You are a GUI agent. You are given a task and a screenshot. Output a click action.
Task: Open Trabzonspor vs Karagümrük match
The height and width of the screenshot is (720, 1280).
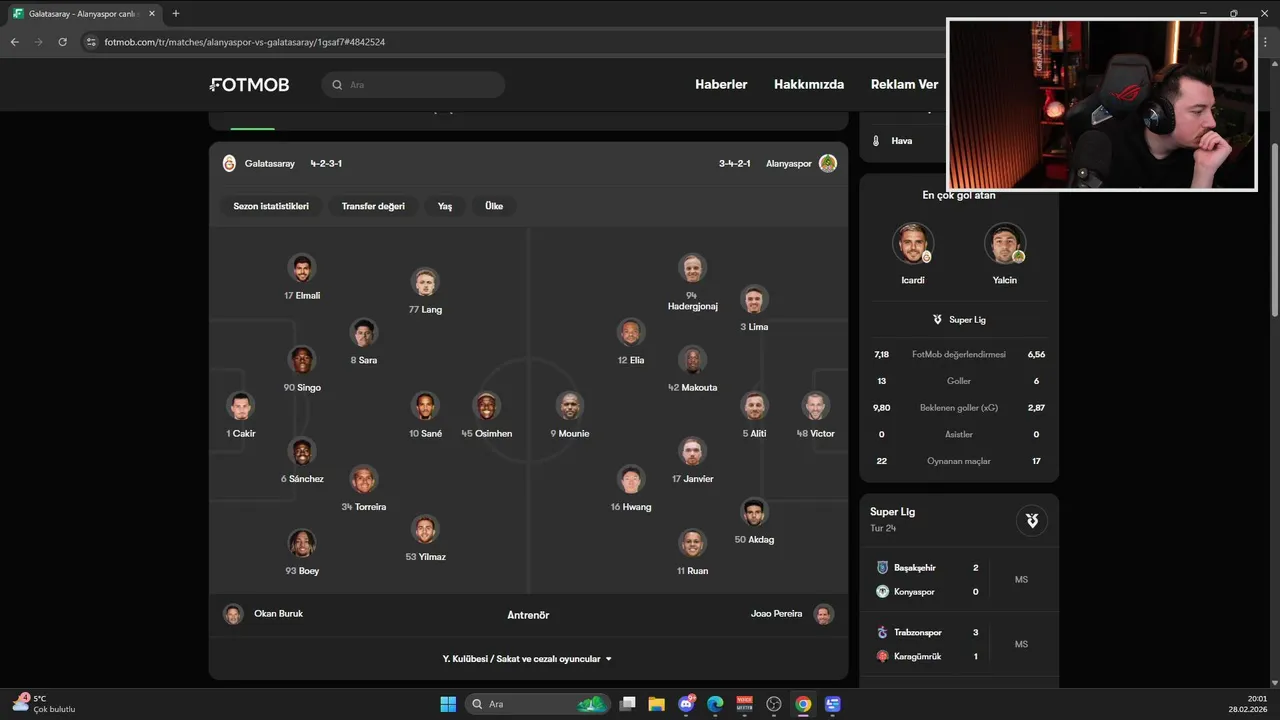click(958, 644)
